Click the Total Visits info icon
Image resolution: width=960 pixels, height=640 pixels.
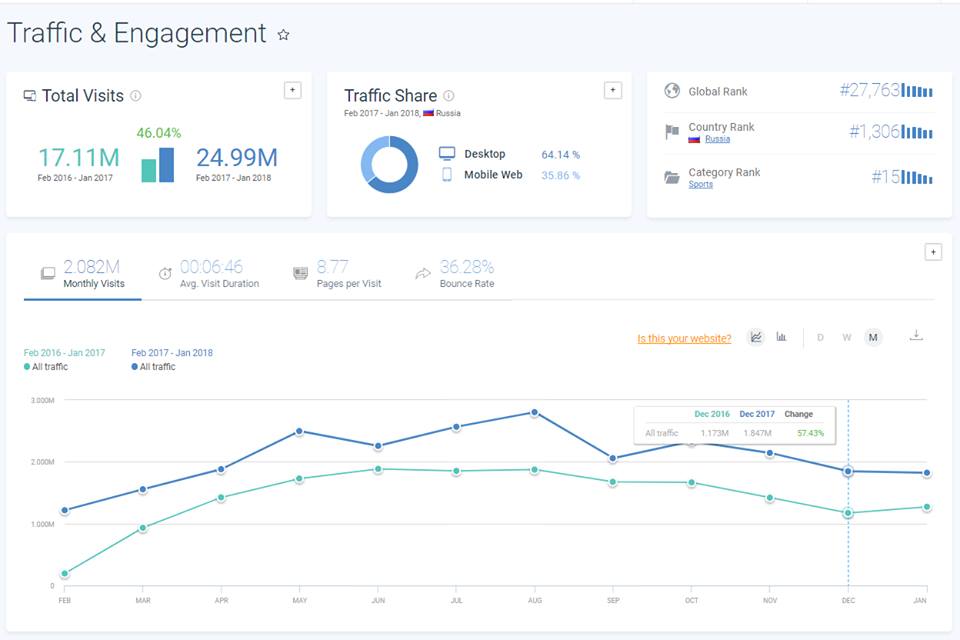[136, 96]
